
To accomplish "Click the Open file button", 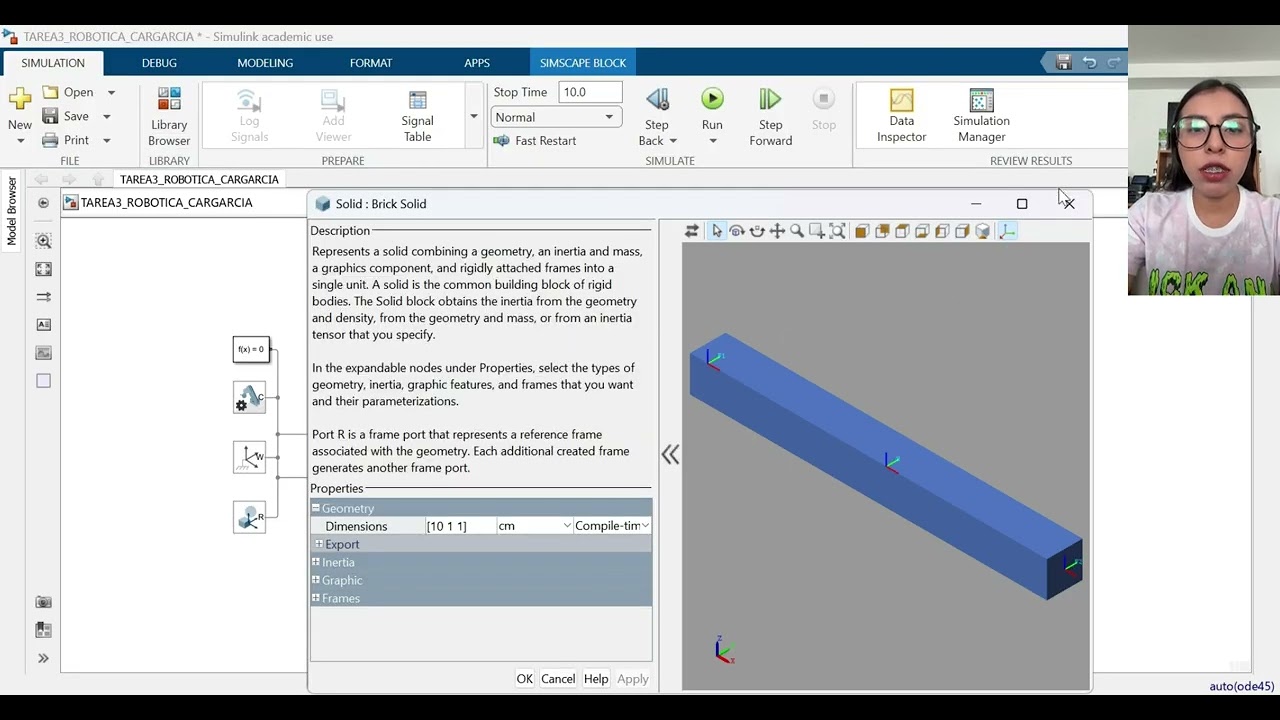I will click(x=69, y=92).
